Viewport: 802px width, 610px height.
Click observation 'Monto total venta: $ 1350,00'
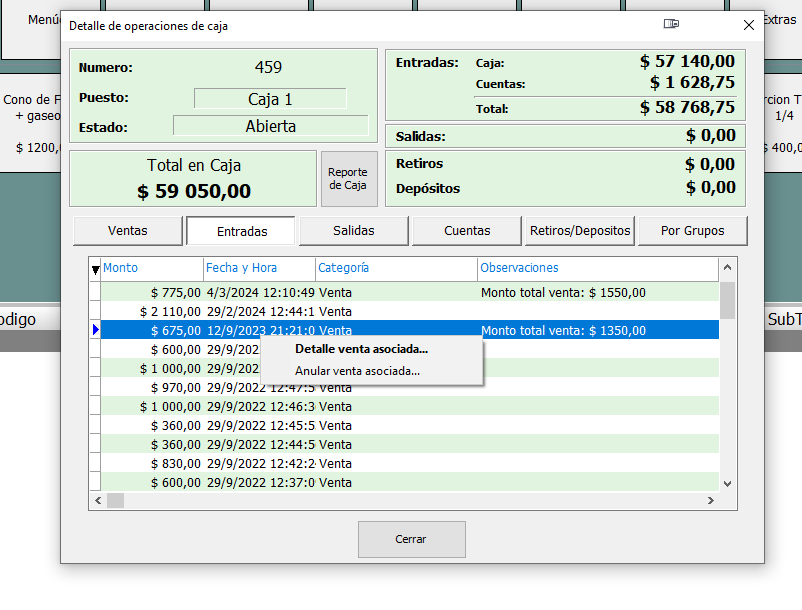pyautogui.click(x=563, y=330)
